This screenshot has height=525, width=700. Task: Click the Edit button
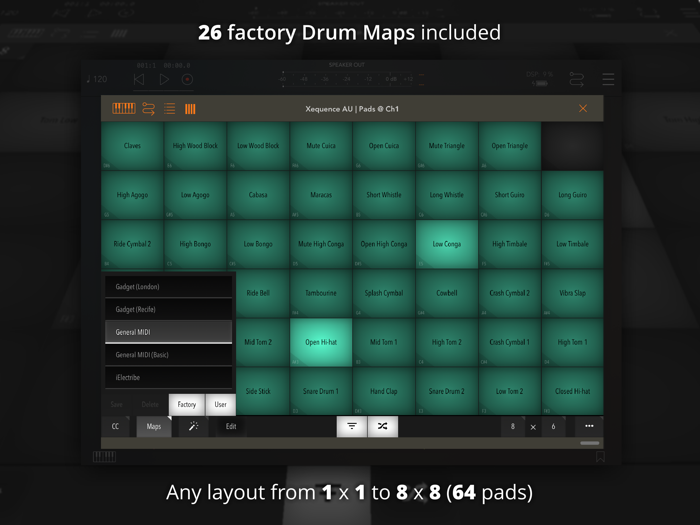231,426
